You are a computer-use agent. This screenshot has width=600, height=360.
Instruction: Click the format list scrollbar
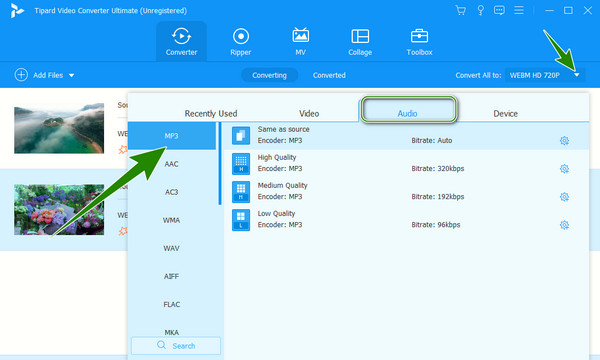pos(220,164)
